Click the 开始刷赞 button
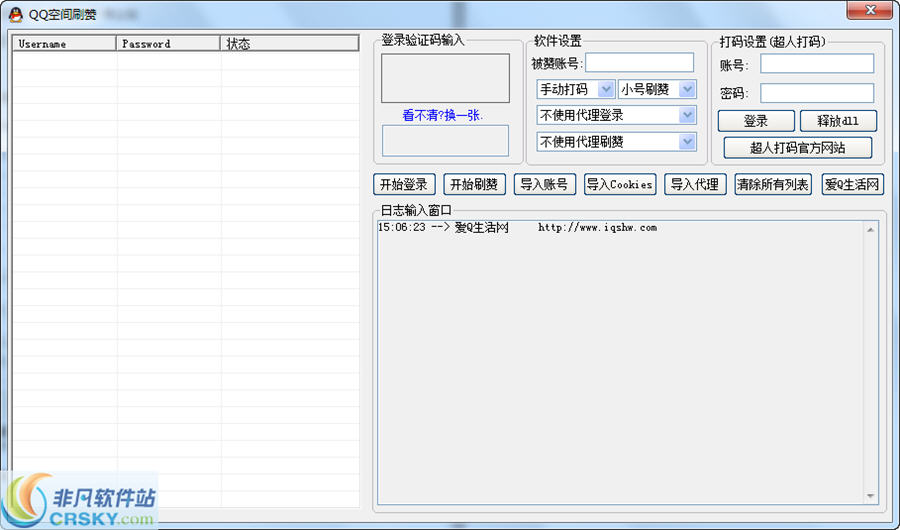This screenshot has width=900, height=530. click(474, 184)
